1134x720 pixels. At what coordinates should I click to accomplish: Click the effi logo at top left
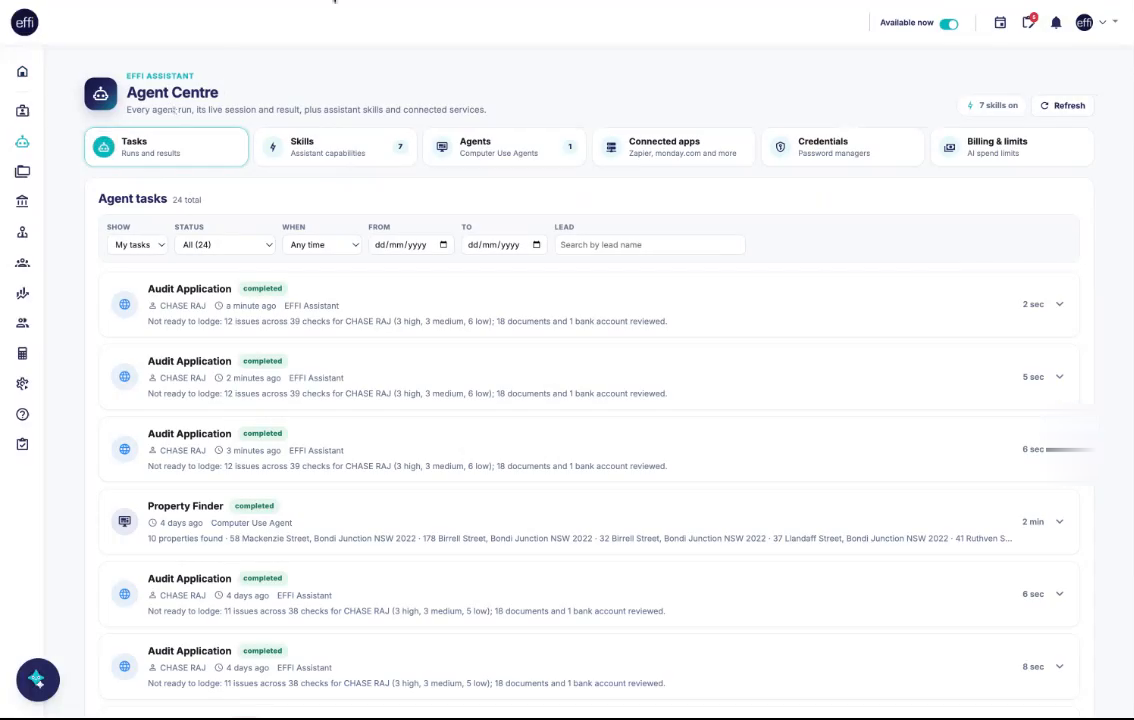pyautogui.click(x=25, y=22)
